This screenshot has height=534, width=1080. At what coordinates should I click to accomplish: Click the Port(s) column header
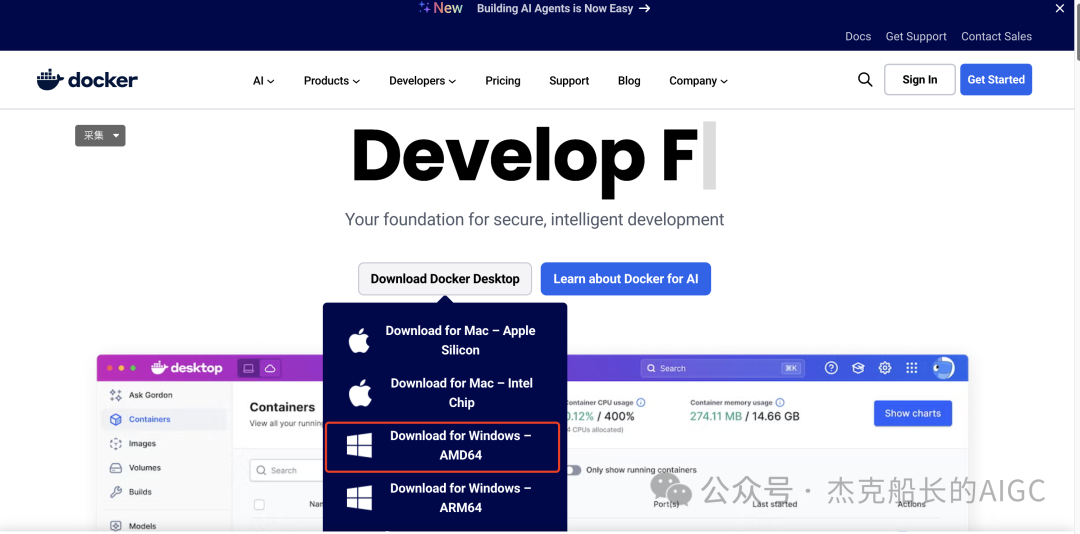pos(666,504)
